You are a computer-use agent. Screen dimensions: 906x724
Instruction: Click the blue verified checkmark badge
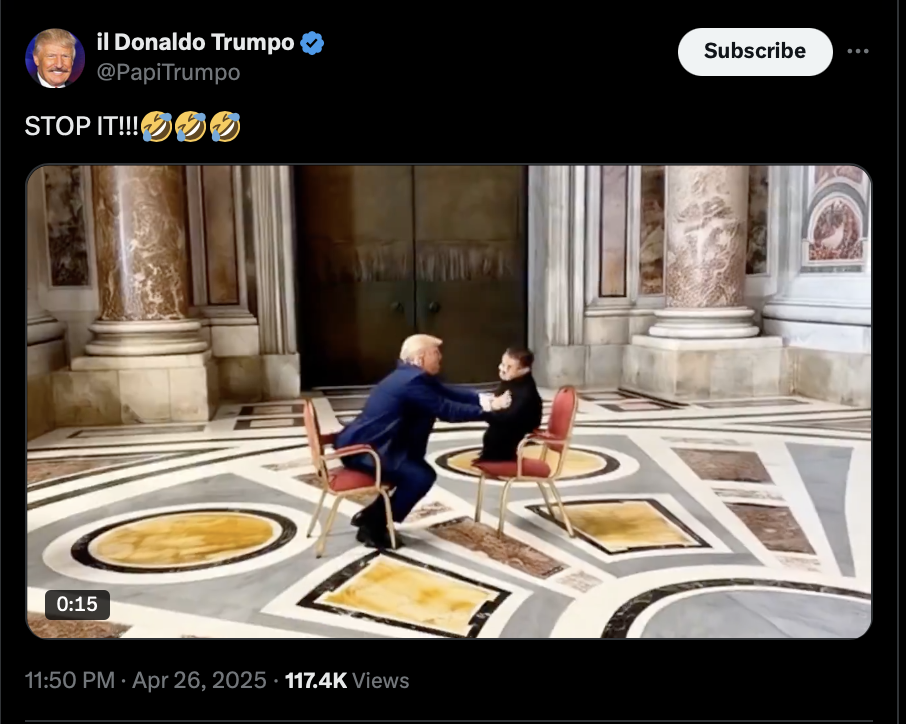point(312,43)
